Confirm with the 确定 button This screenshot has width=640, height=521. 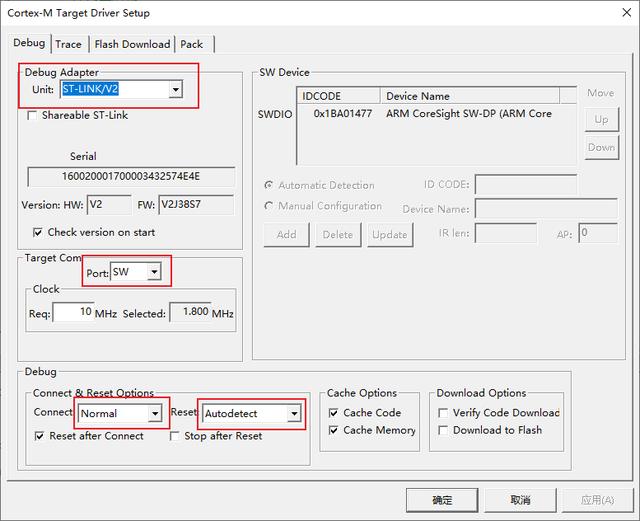coord(442,500)
